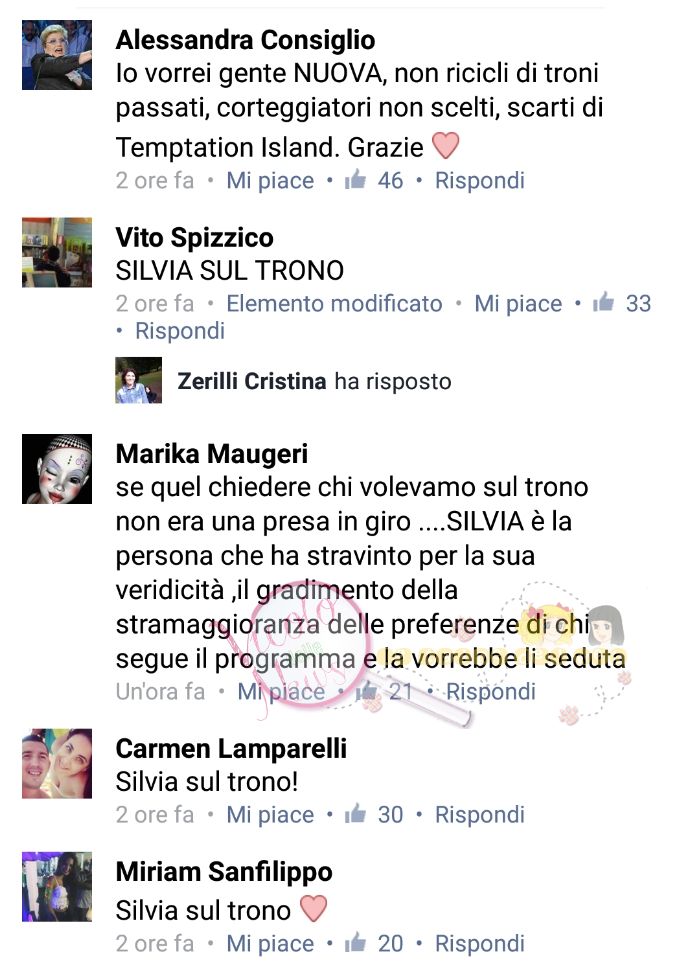Open the likes count on Alessandra Consiglio's comment
This screenshot has height=972, width=675.
tap(374, 180)
